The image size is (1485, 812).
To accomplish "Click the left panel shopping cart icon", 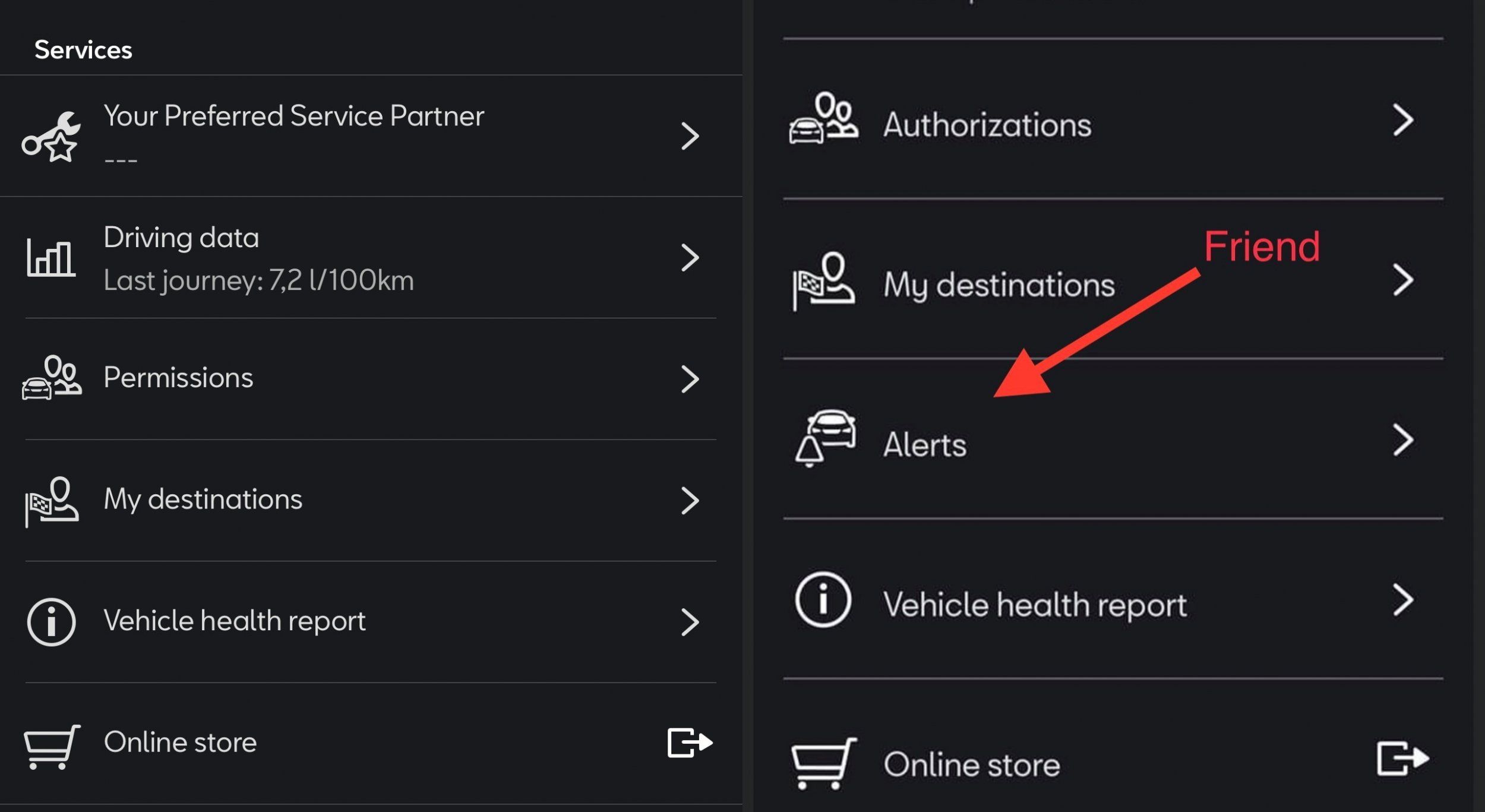I will (x=52, y=745).
